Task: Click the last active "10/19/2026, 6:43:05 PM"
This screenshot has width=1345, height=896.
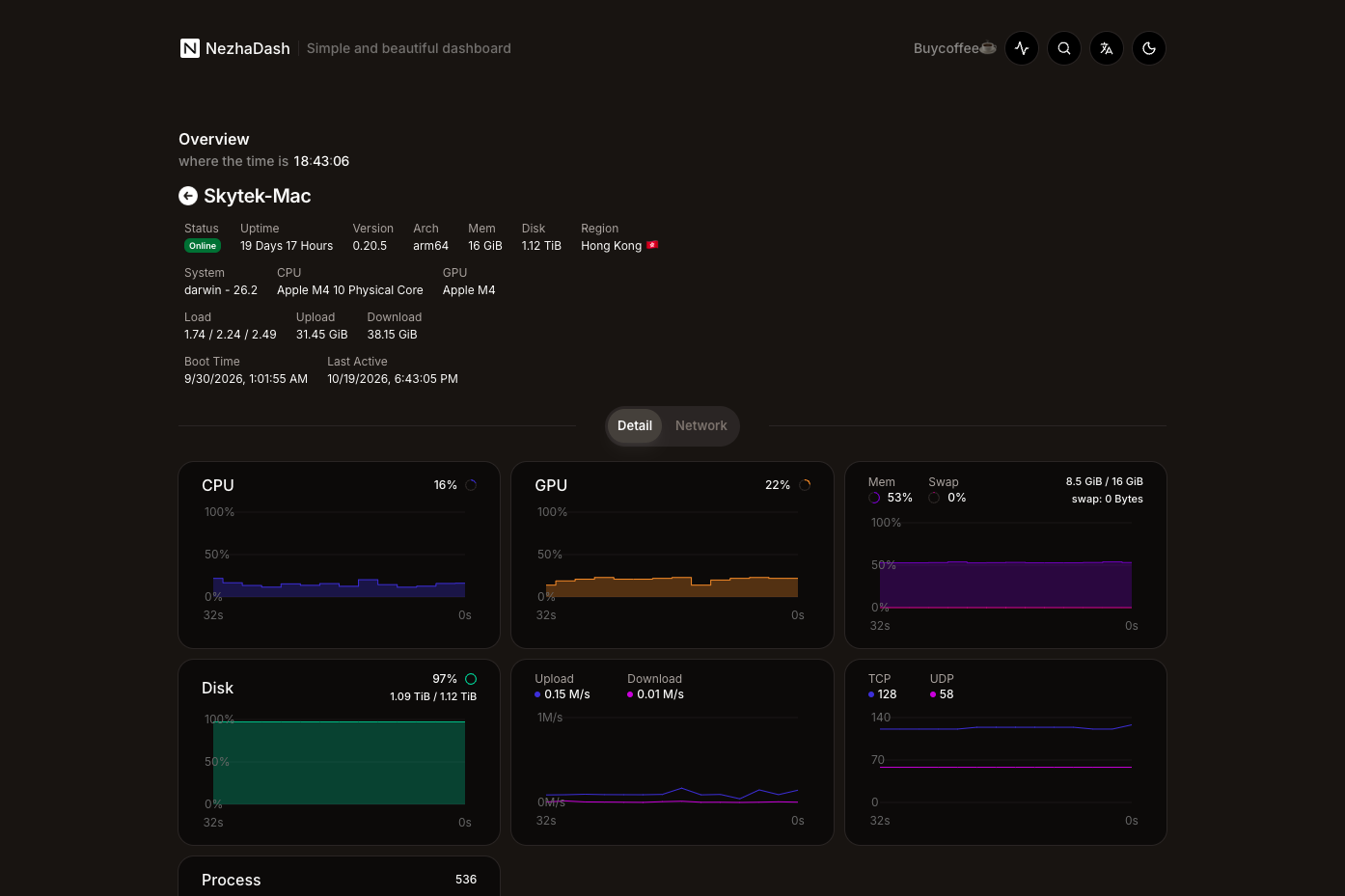Action: (x=393, y=379)
